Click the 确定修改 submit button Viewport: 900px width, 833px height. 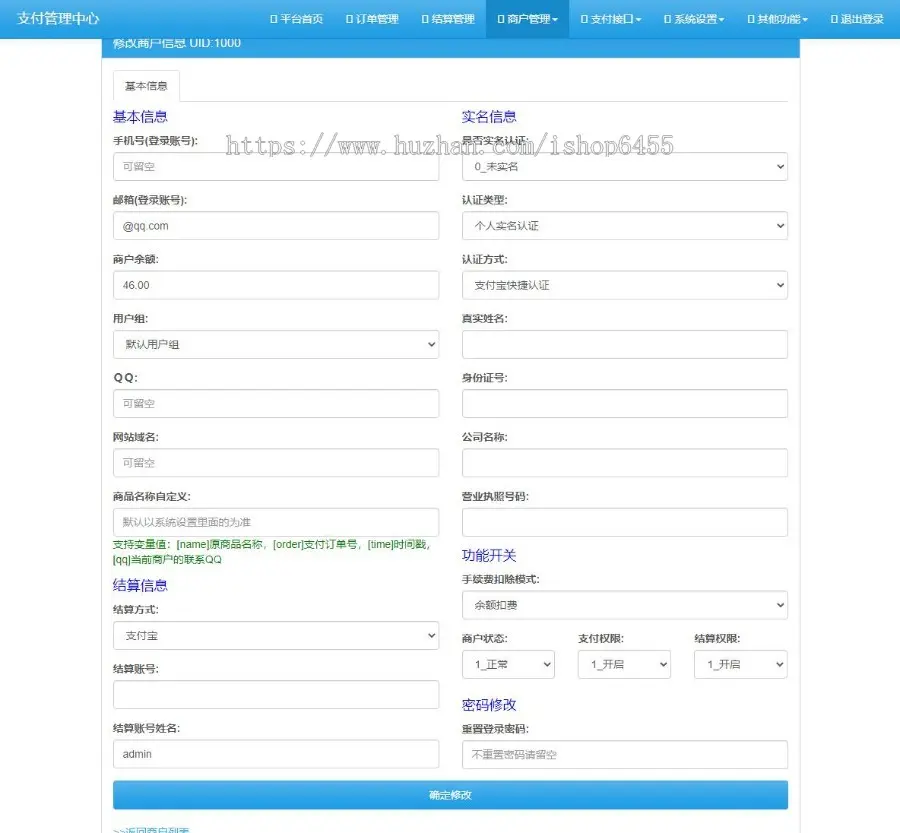(450, 795)
